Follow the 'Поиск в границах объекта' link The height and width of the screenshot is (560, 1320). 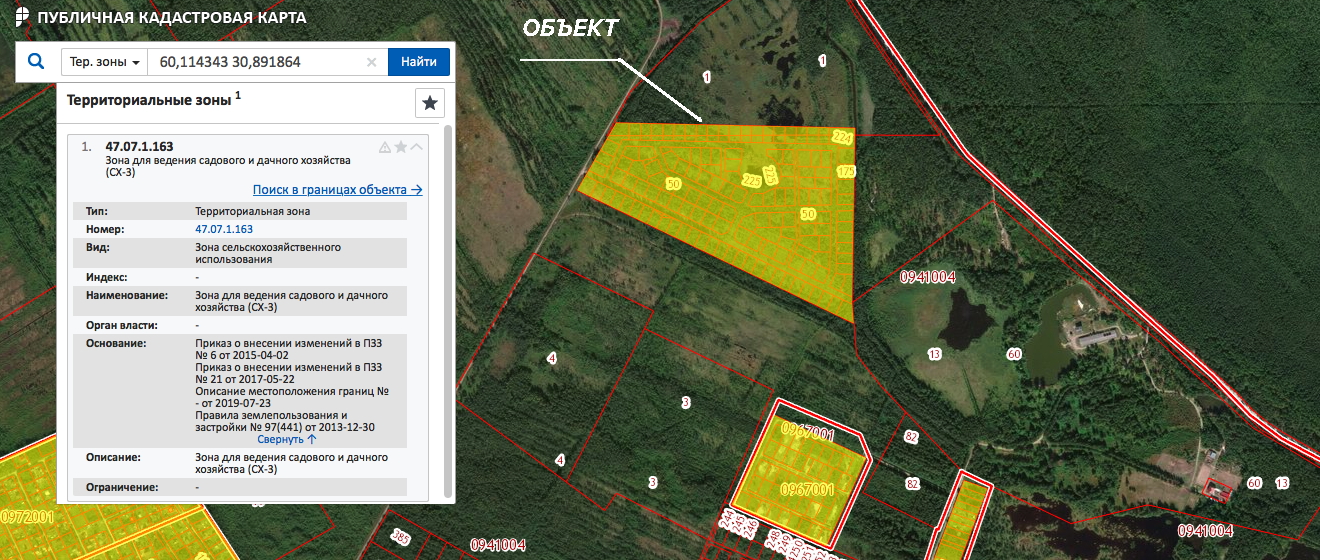pyautogui.click(x=337, y=189)
